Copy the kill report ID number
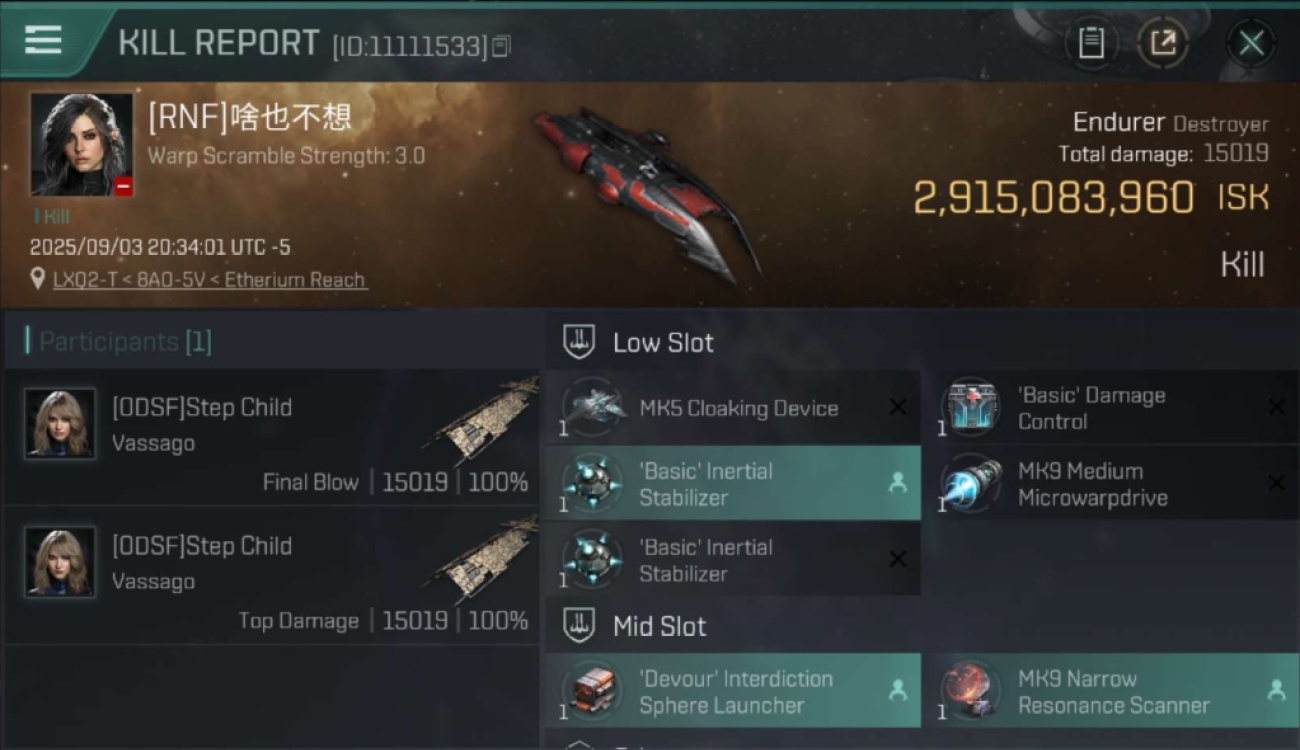 coord(501,46)
